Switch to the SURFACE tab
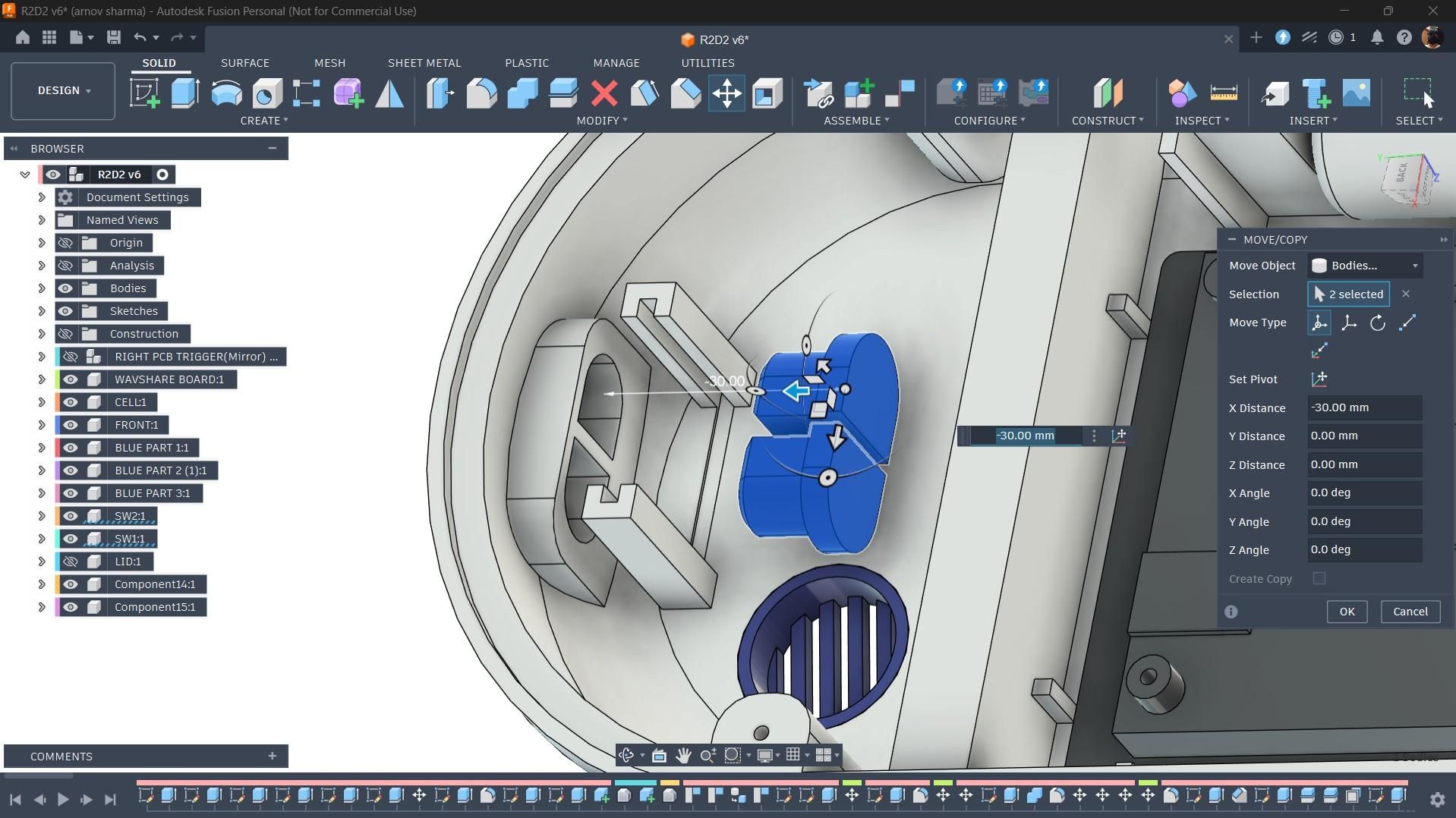 pyautogui.click(x=245, y=63)
